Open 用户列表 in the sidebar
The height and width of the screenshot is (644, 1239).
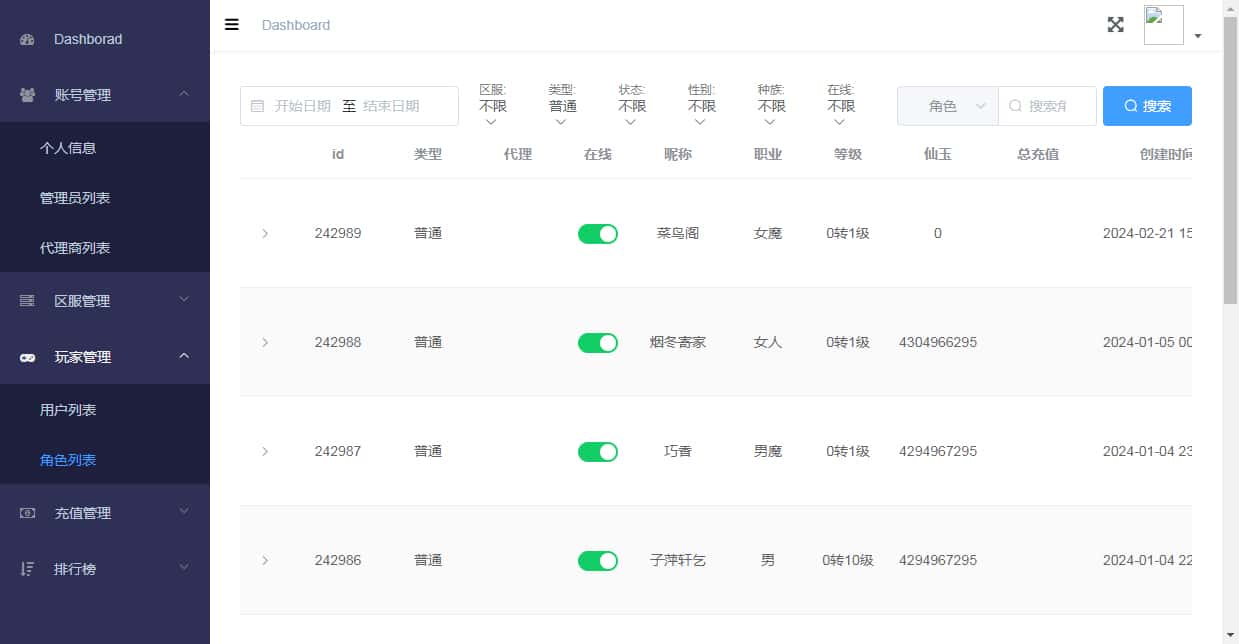pos(68,410)
